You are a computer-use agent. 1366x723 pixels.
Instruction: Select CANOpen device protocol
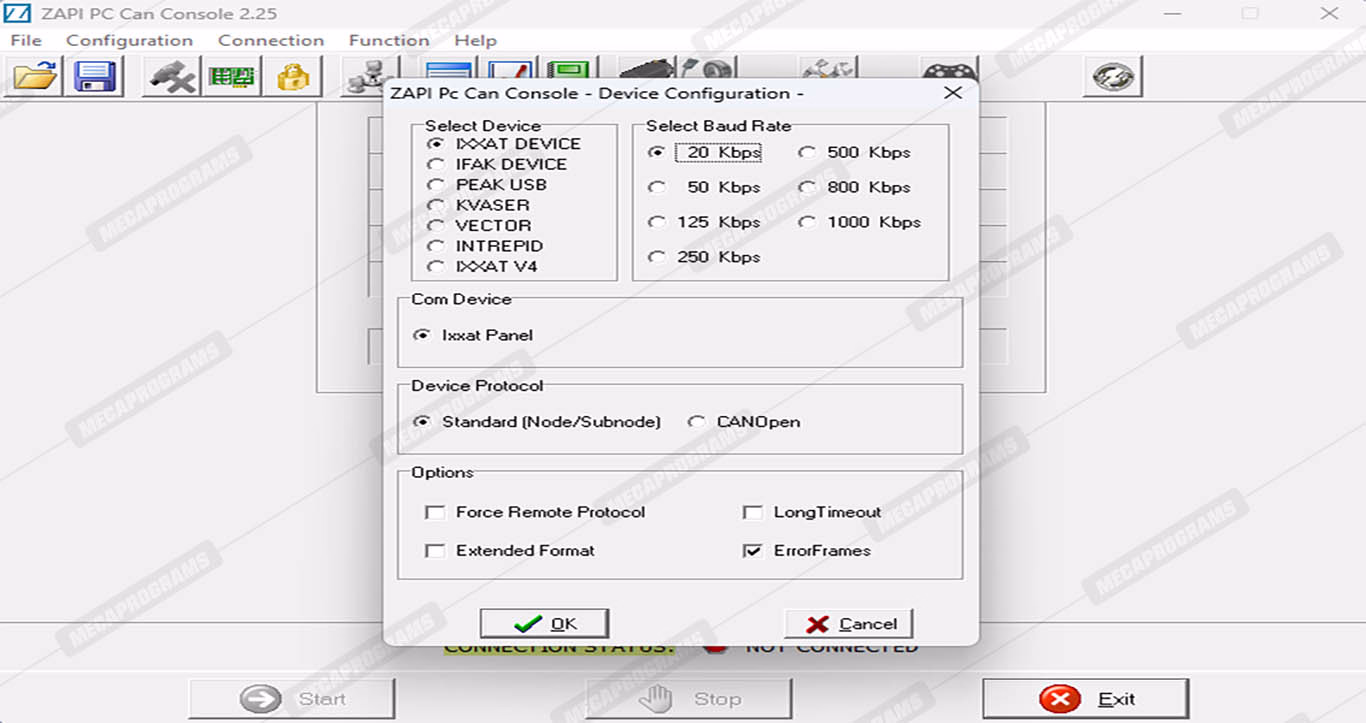tap(745, 422)
